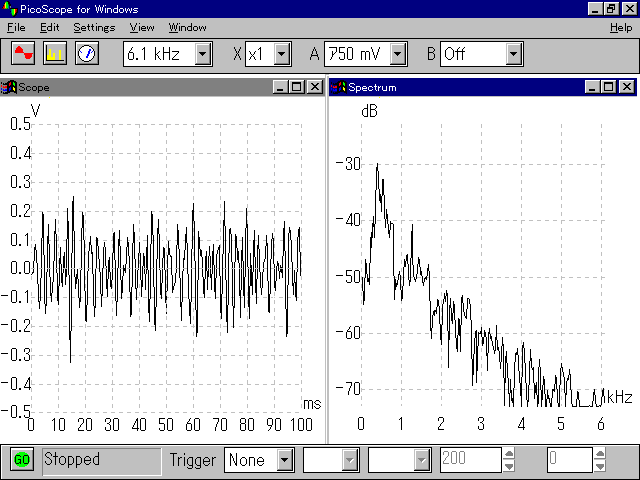Open the Help menu
This screenshot has width=640, height=480.
click(621, 27)
